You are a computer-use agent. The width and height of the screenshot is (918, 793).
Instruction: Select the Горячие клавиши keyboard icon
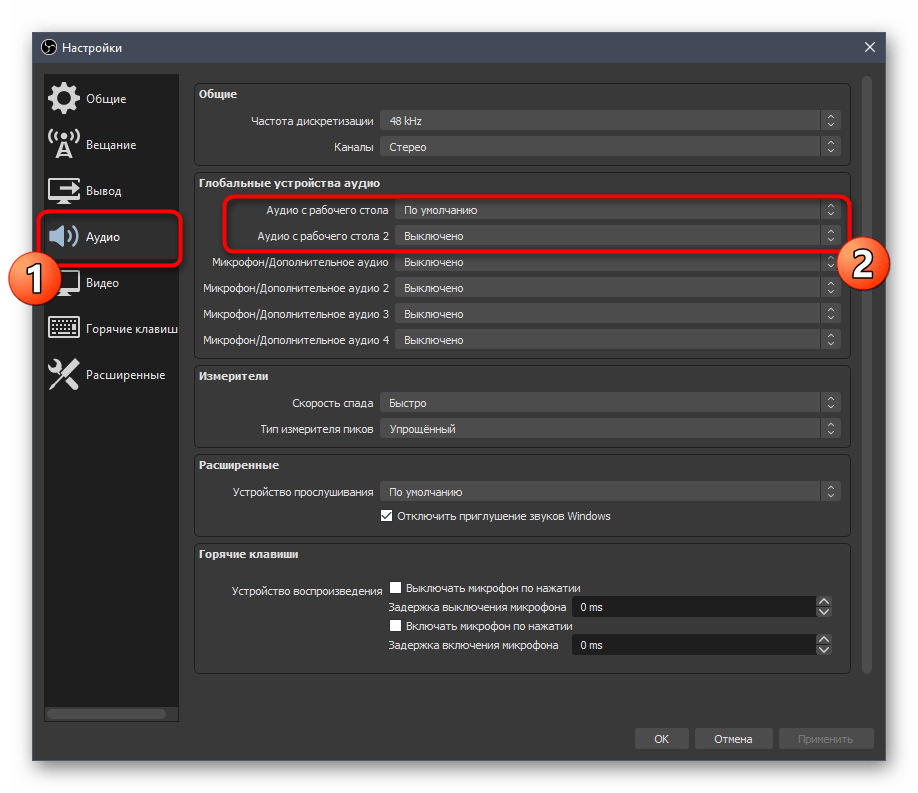64,329
